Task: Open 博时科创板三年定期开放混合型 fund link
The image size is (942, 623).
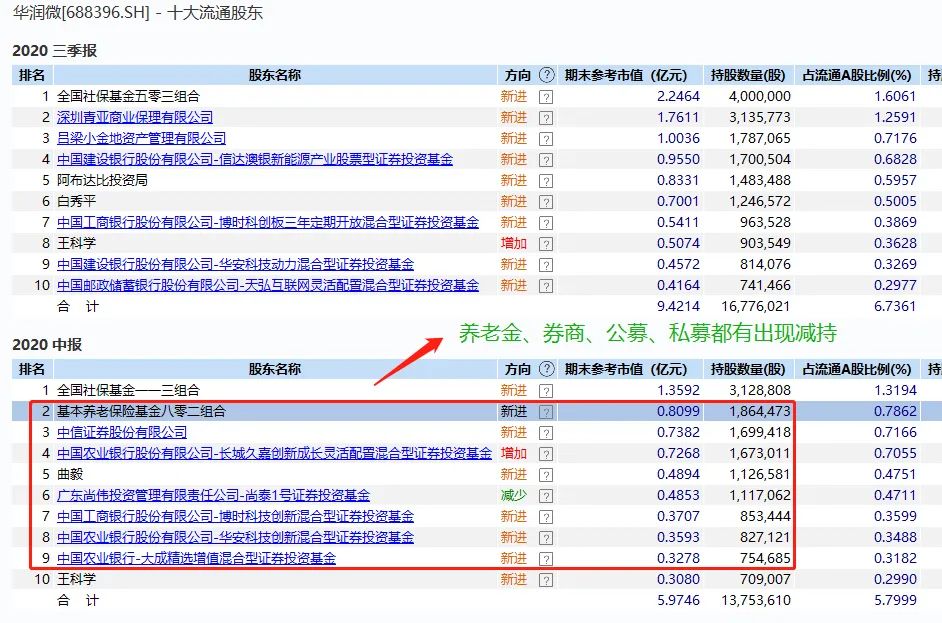Action: (268, 222)
